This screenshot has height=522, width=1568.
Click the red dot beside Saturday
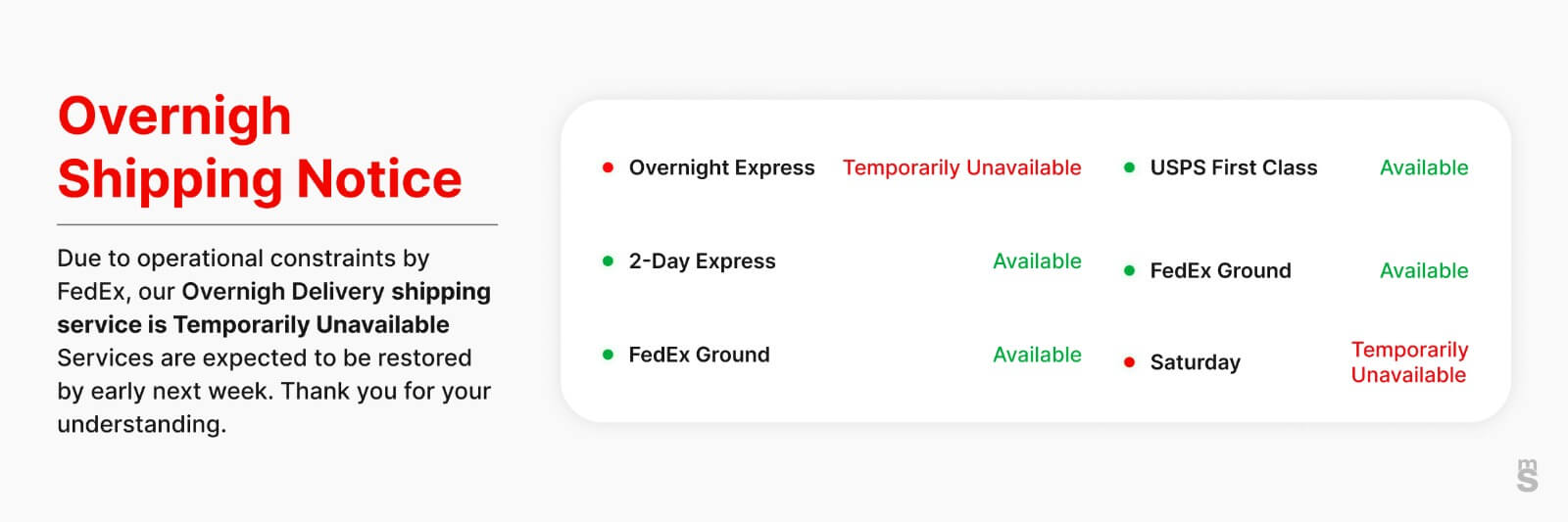1129,362
